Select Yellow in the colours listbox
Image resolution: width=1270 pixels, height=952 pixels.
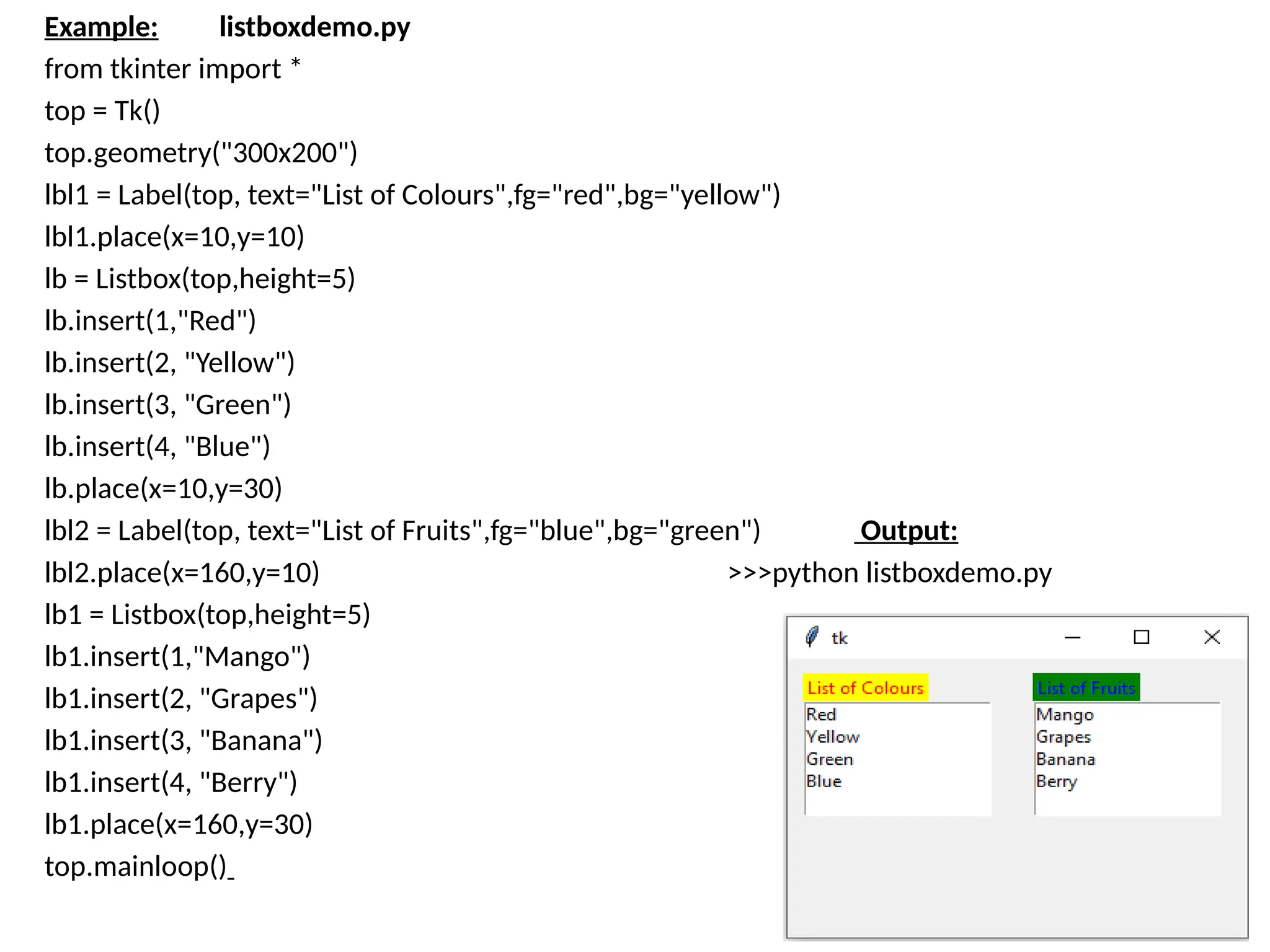[833, 737]
